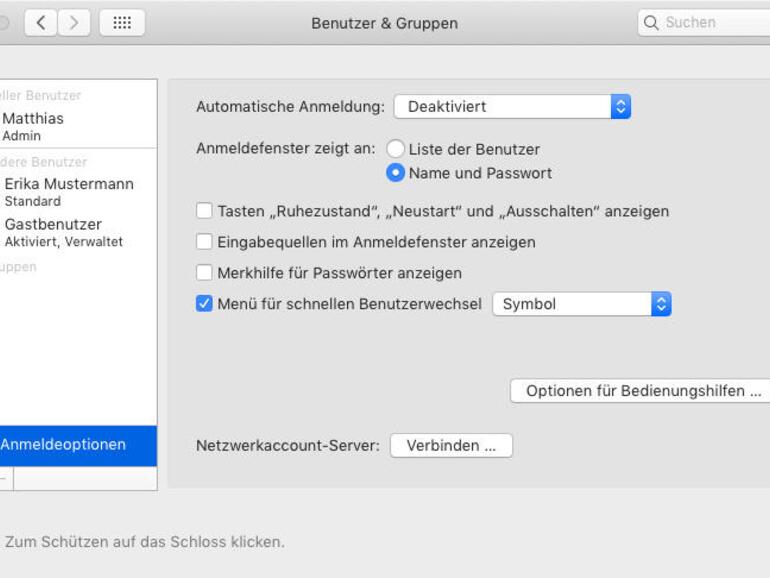Select Erika Mustermann user
The width and height of the screenshot is (770, 578).
[x=68, y=192]
